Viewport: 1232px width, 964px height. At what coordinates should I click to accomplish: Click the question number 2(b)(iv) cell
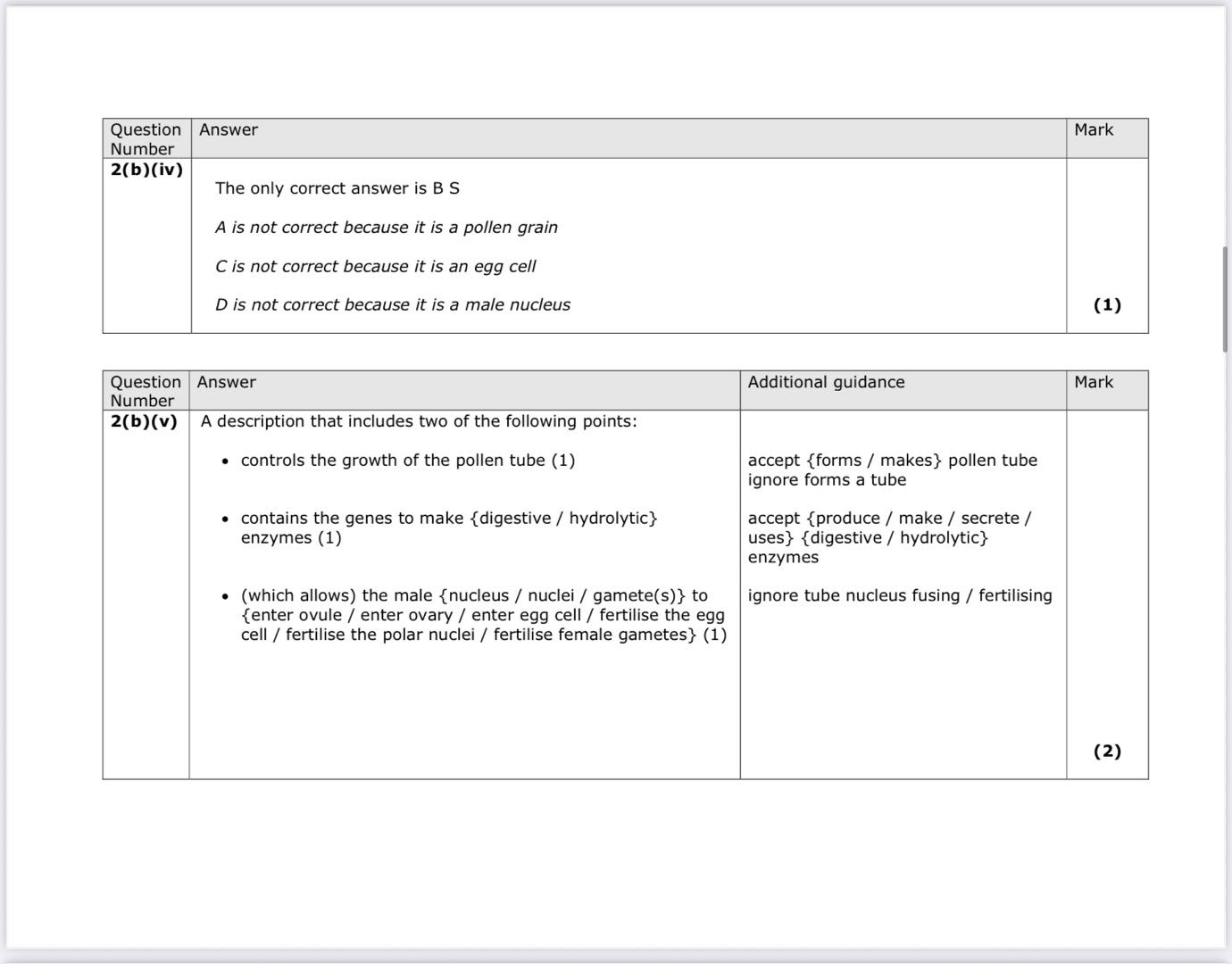(146, 170)
